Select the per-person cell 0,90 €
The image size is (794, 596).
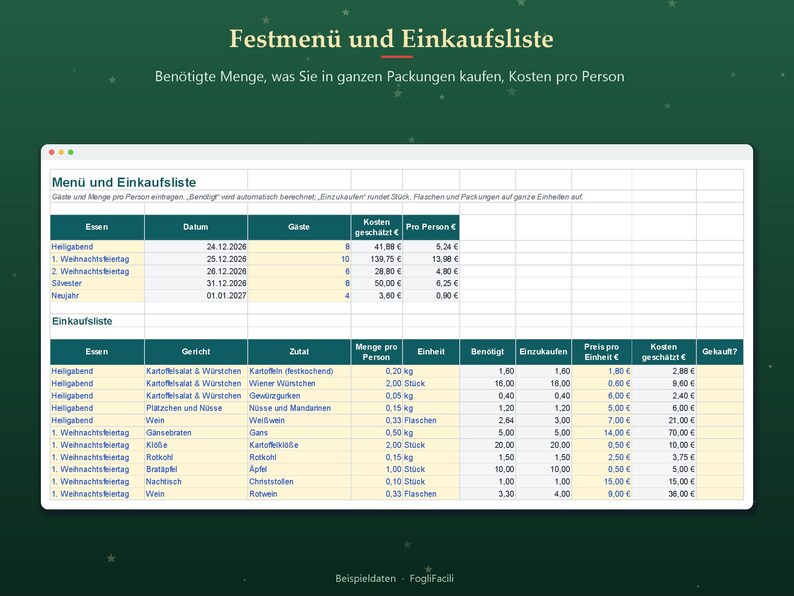coord(431,296)
